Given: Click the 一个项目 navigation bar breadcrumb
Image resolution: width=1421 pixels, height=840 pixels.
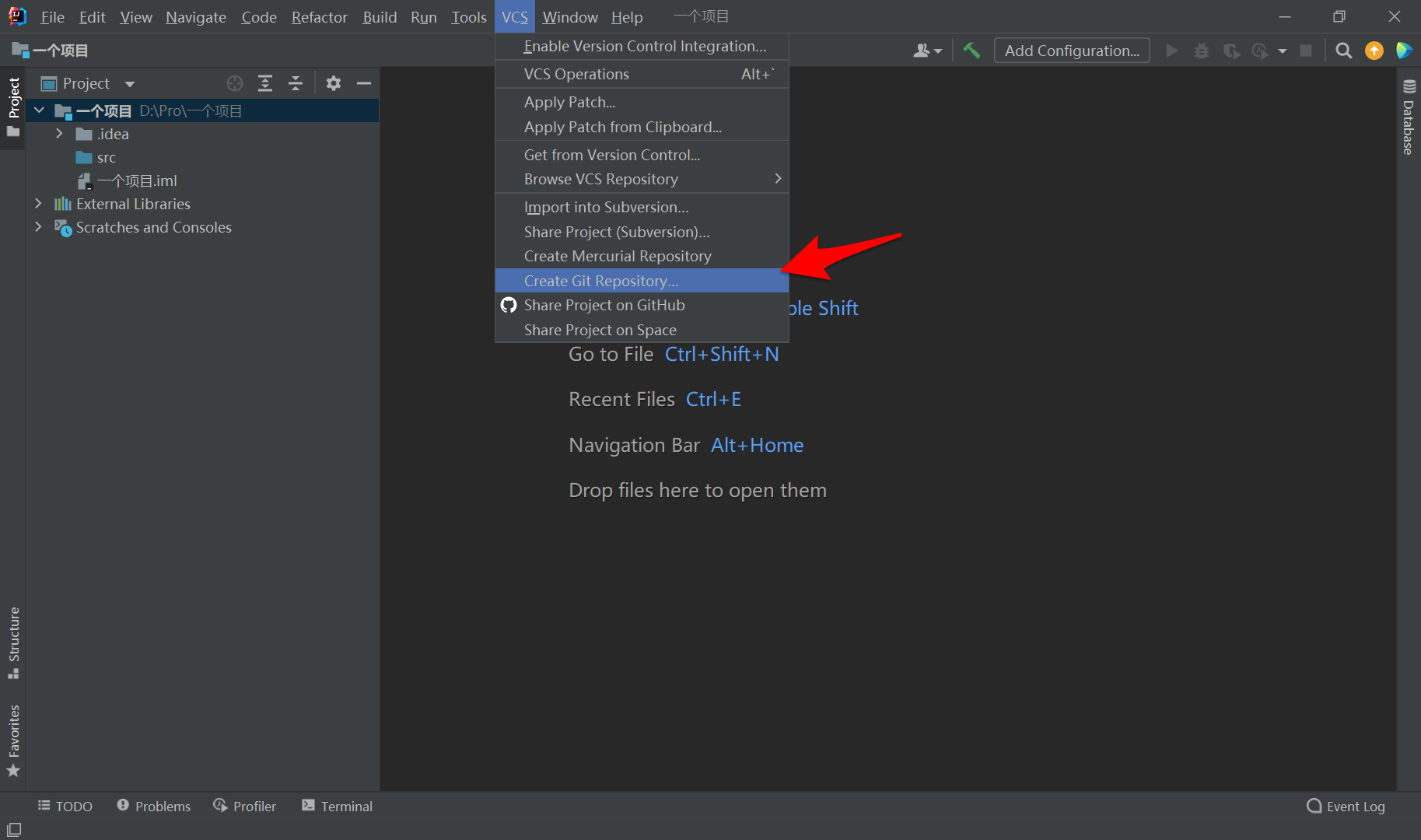Looking at the screenshot, I should point(51,51).
